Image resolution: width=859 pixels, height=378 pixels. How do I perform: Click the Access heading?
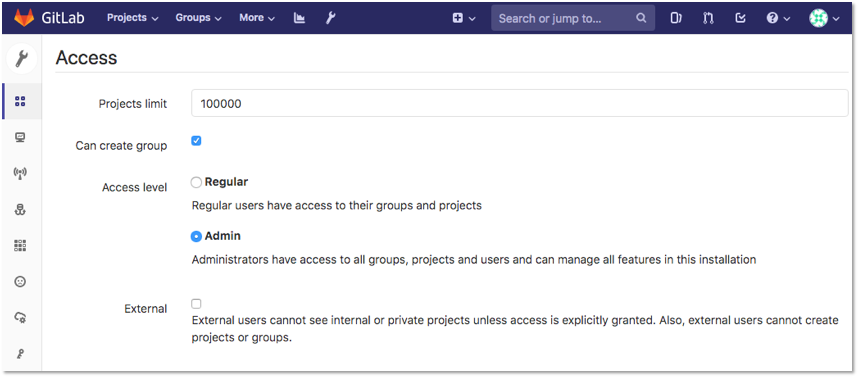pyautogui.click(x=87, y=58)
